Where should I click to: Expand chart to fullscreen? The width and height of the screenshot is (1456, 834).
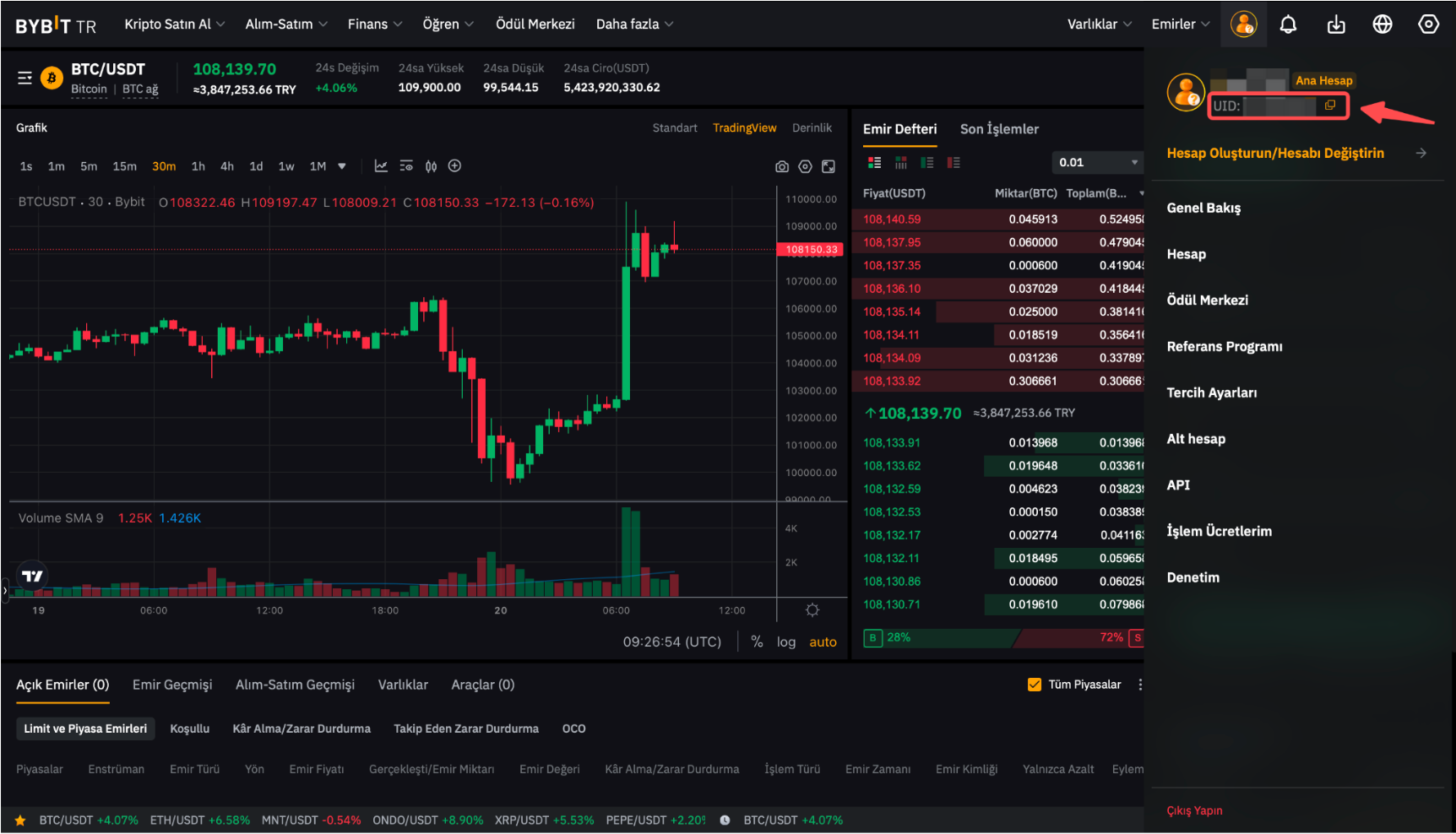coord(829,166)
